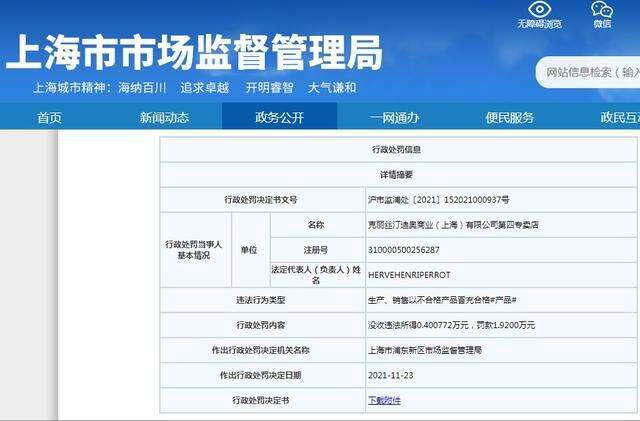
Task: Click the 作出行政处罚决定机关名称 label
Action: tap(262, 350)
